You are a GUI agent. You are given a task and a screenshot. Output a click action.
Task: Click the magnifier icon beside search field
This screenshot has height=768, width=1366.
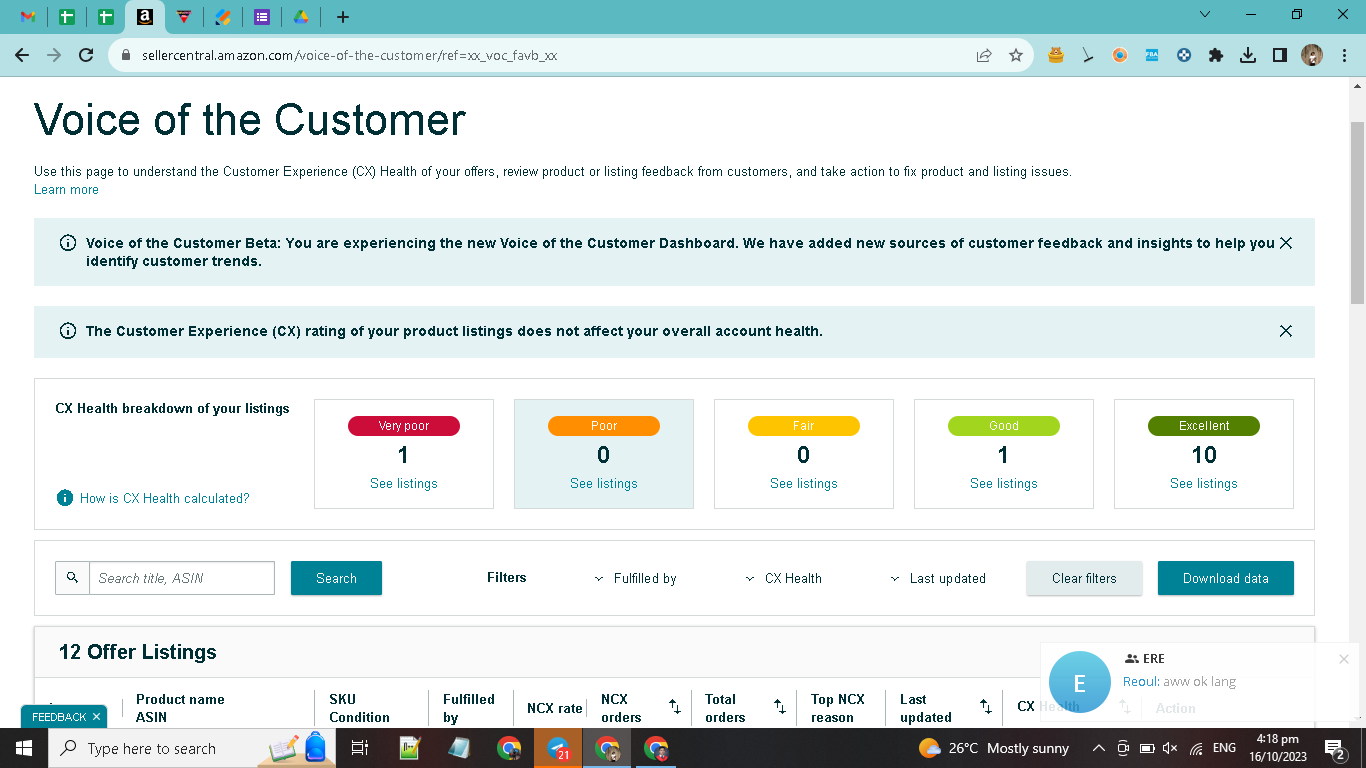coord(72,578)
